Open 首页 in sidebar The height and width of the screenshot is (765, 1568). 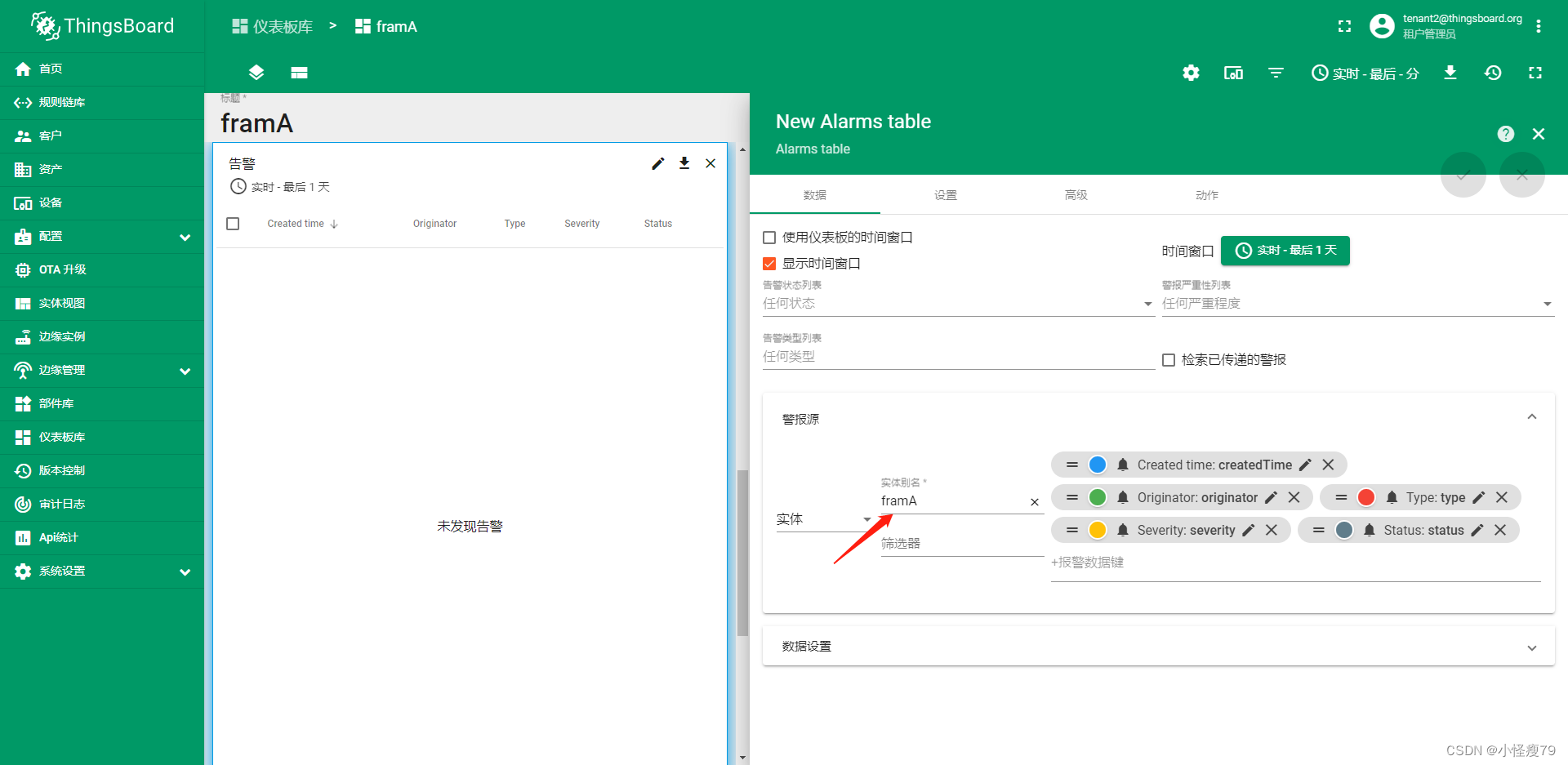(102, 69)
